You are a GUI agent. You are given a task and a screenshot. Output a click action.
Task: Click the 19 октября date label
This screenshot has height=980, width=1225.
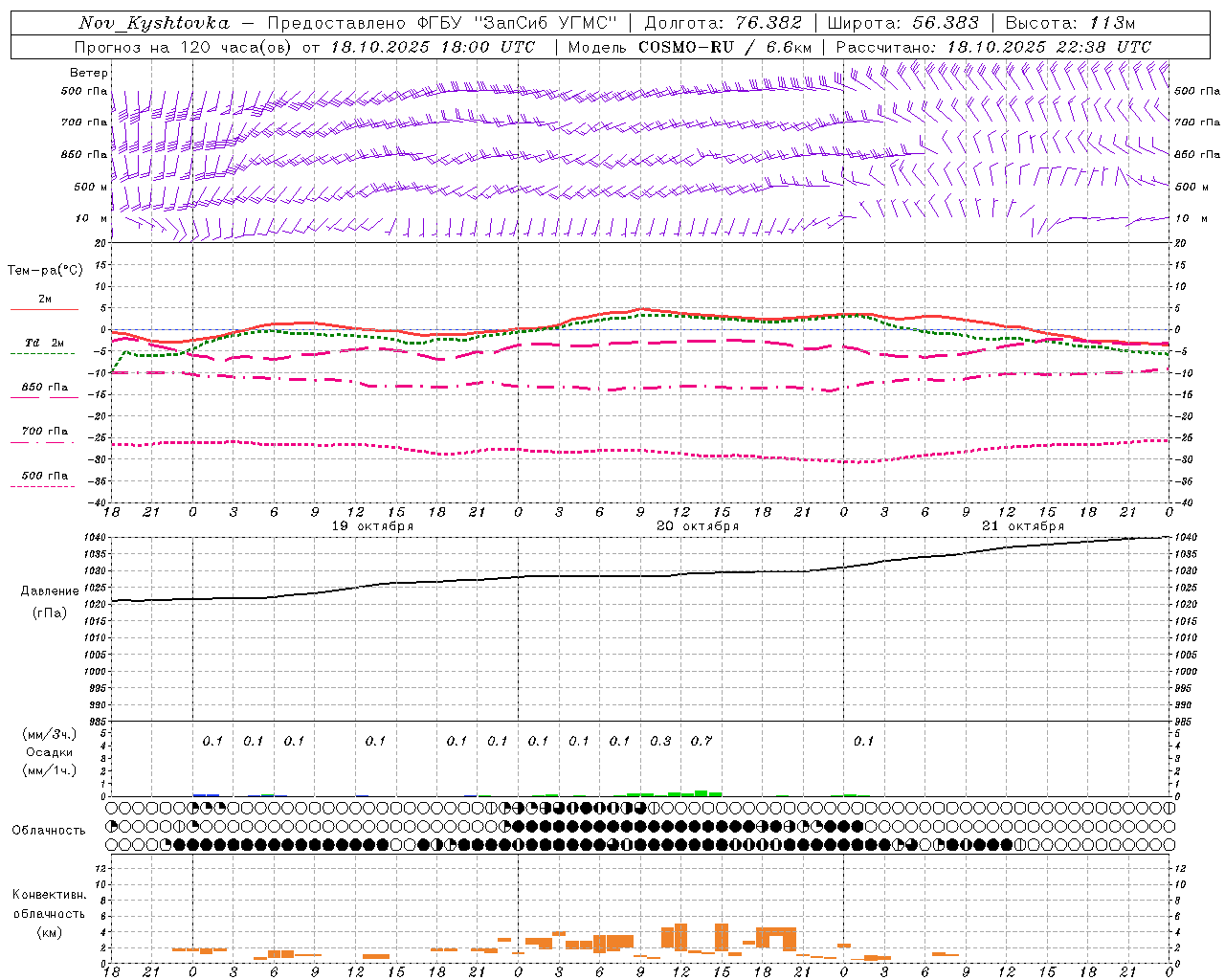pos(372,526)
